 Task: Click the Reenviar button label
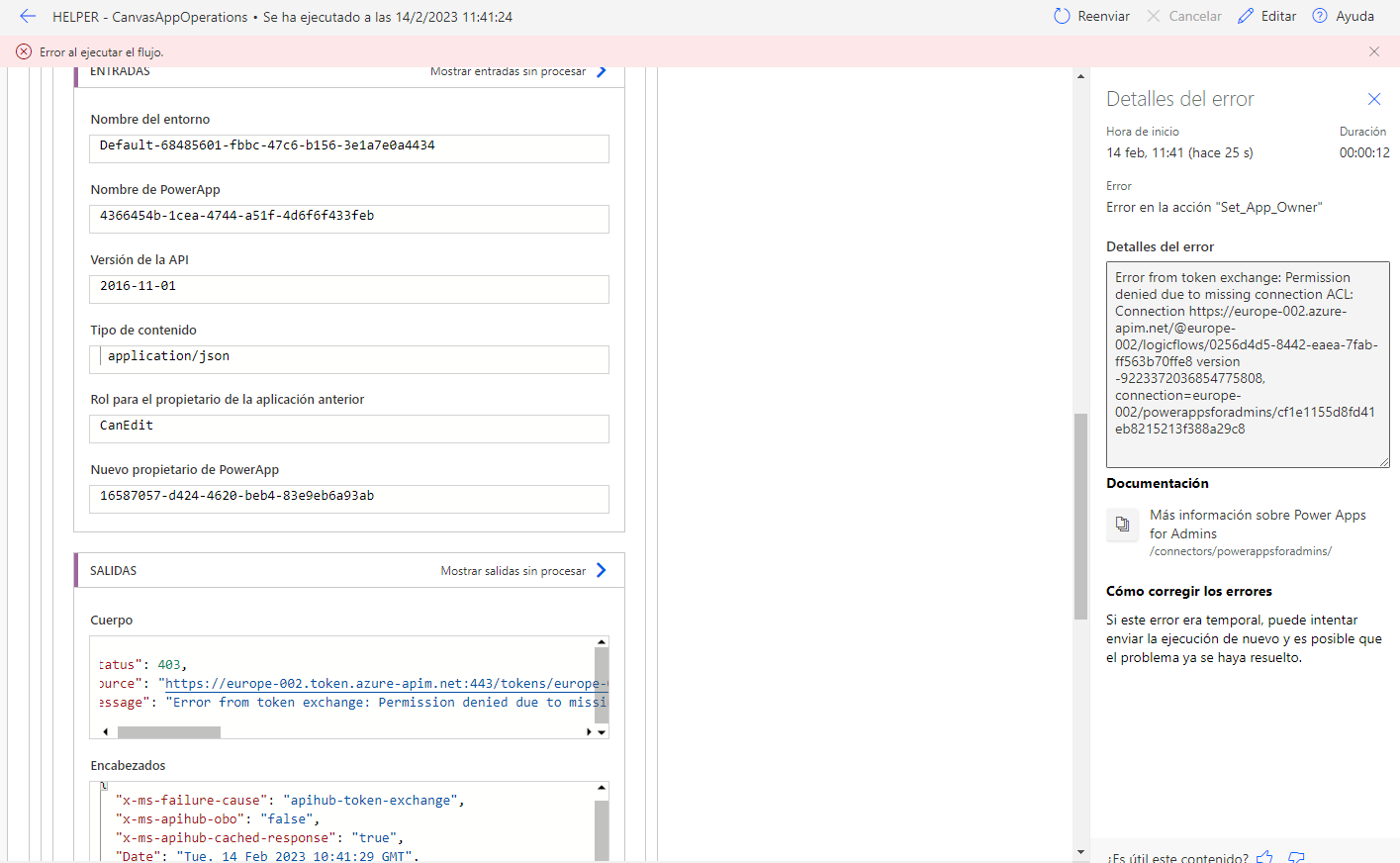(1103, 16)
